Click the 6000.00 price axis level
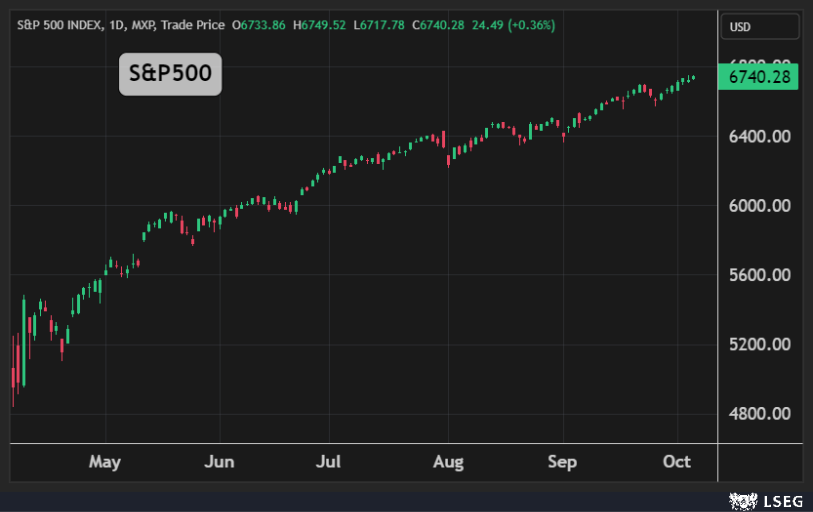 (x=760, y=205)
